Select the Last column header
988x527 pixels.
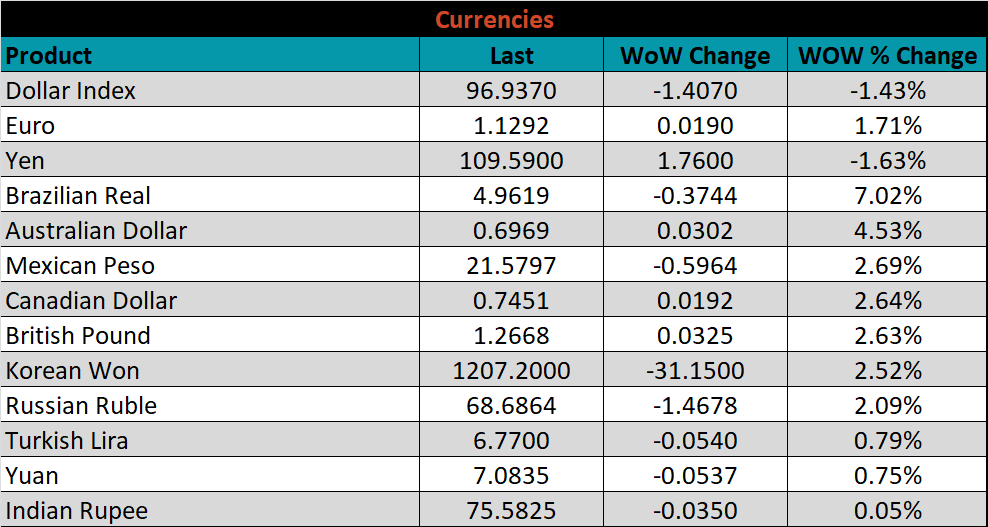[511, 56]
